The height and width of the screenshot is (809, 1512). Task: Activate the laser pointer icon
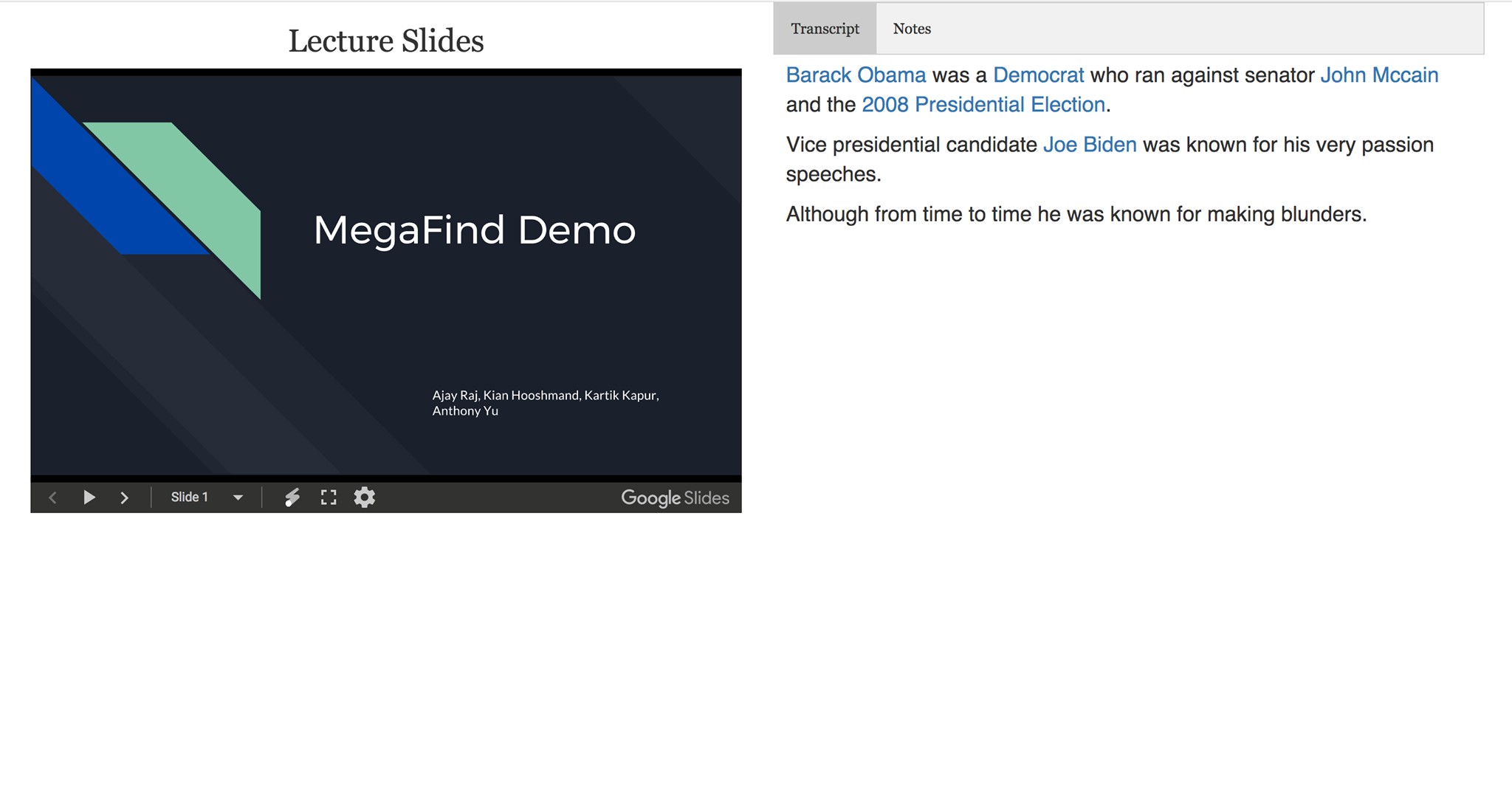292,498
